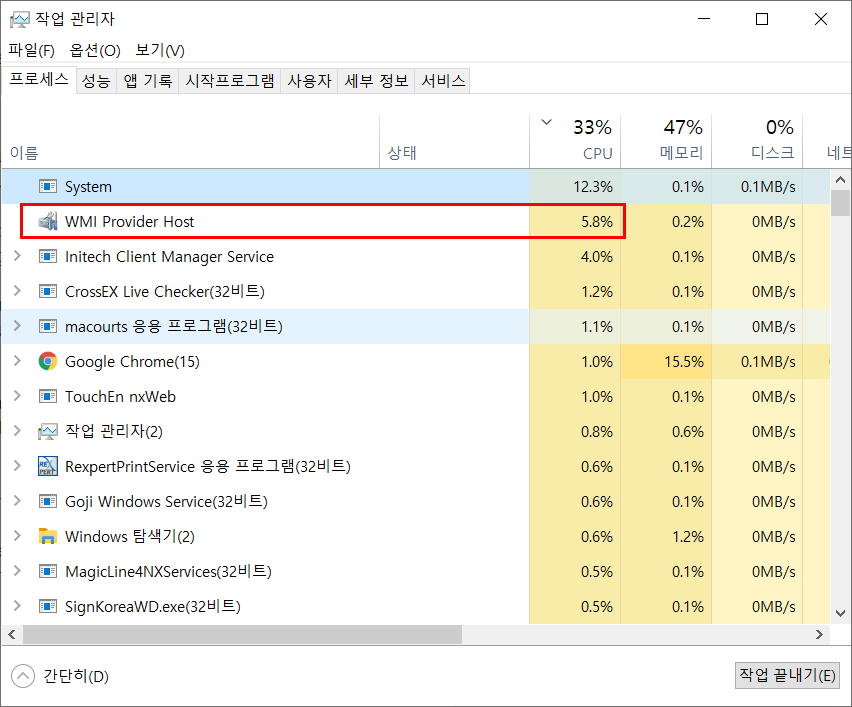852x707 pixels.
Task: Switch to the 앱 기록 tab
Action: click(x=148, y=81)
